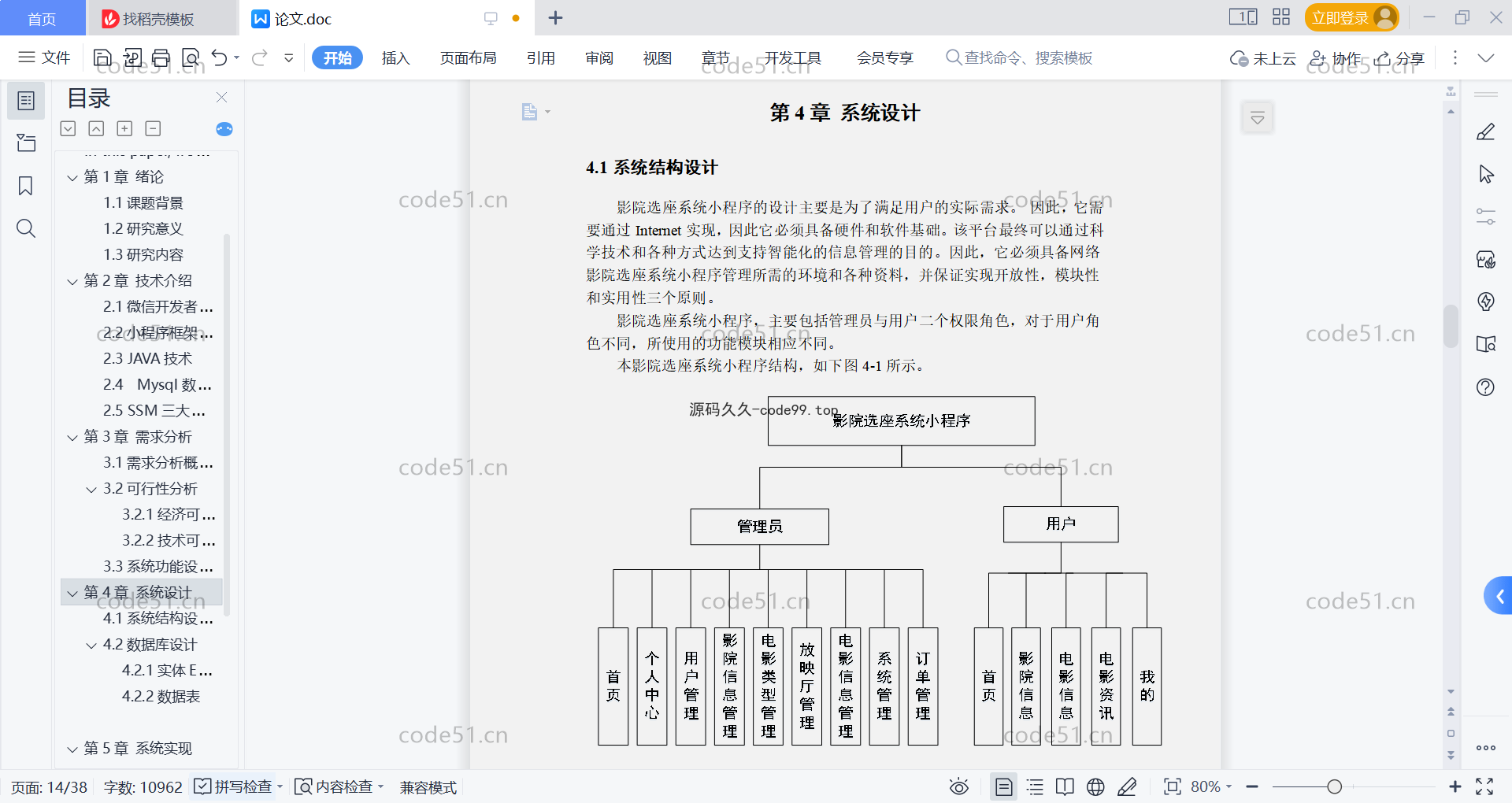Click the add heading level icon in 目录
The image size is (1512, 803).
[x=124, y=128]
